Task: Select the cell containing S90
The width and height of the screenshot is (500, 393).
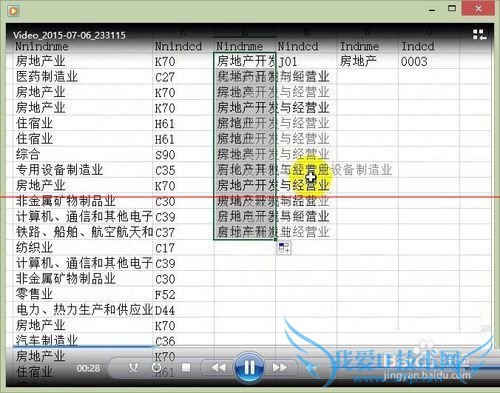Action: pos(183,154)
